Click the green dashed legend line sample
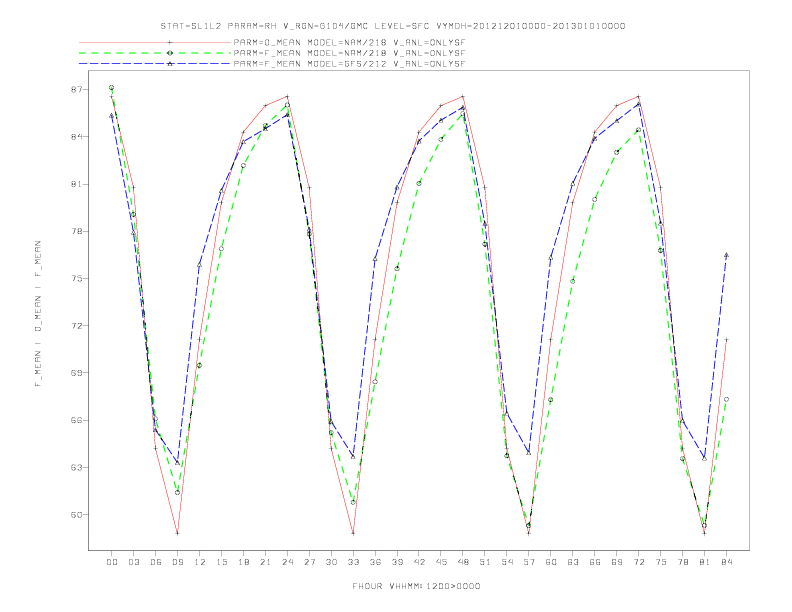The image size is (792, 612). pyautogui.click(x=155, y=53)
